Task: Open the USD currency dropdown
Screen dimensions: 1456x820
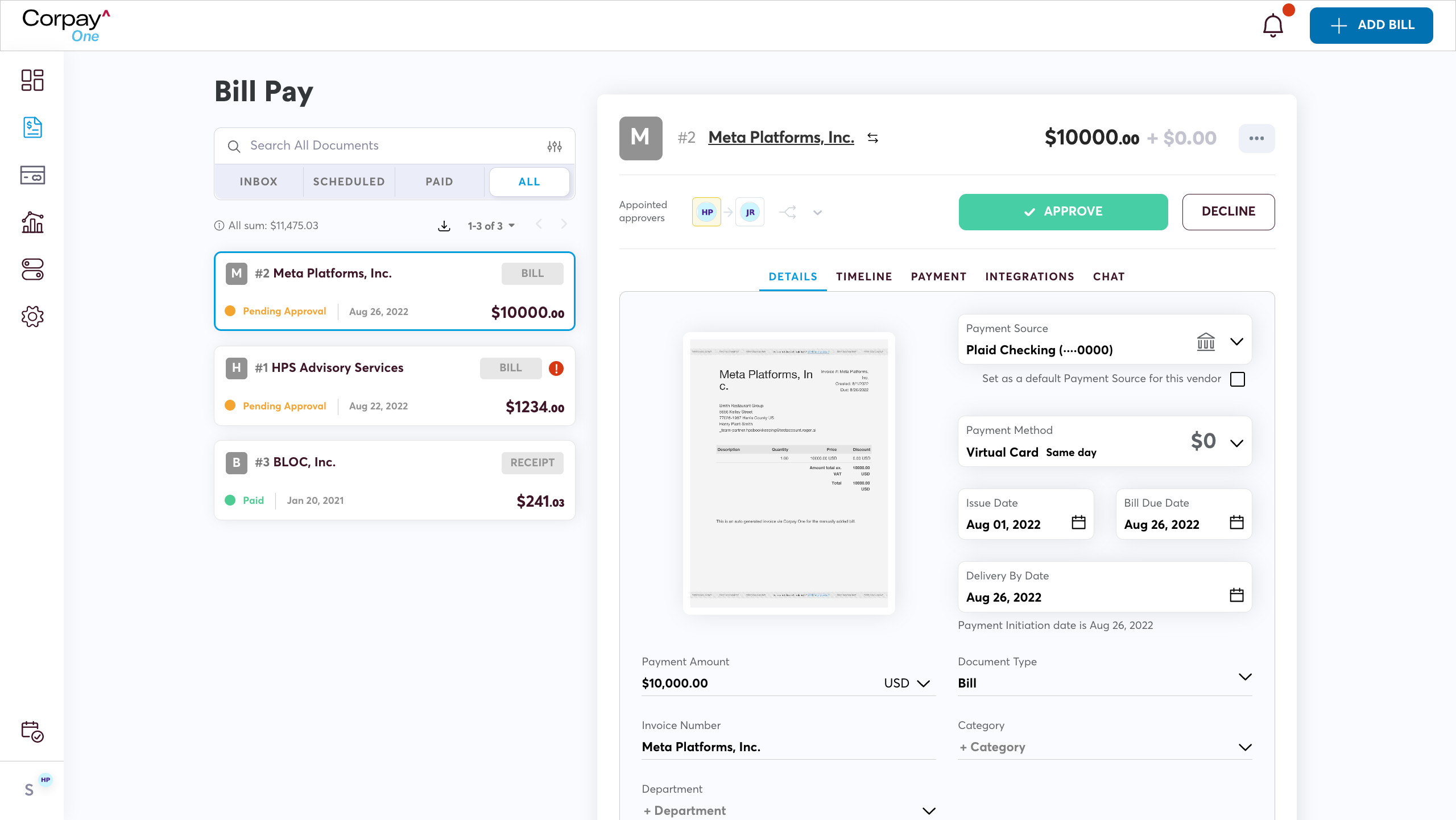Action: 907,684
